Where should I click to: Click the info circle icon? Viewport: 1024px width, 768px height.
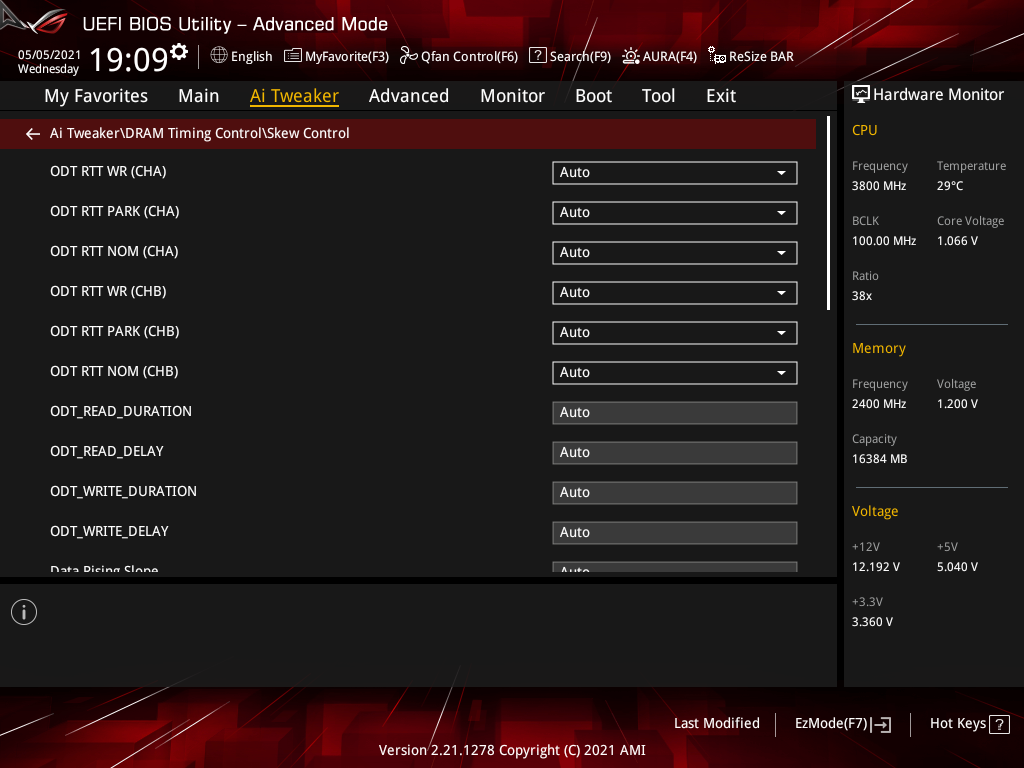pyautogui.click(x=24, y=612)
